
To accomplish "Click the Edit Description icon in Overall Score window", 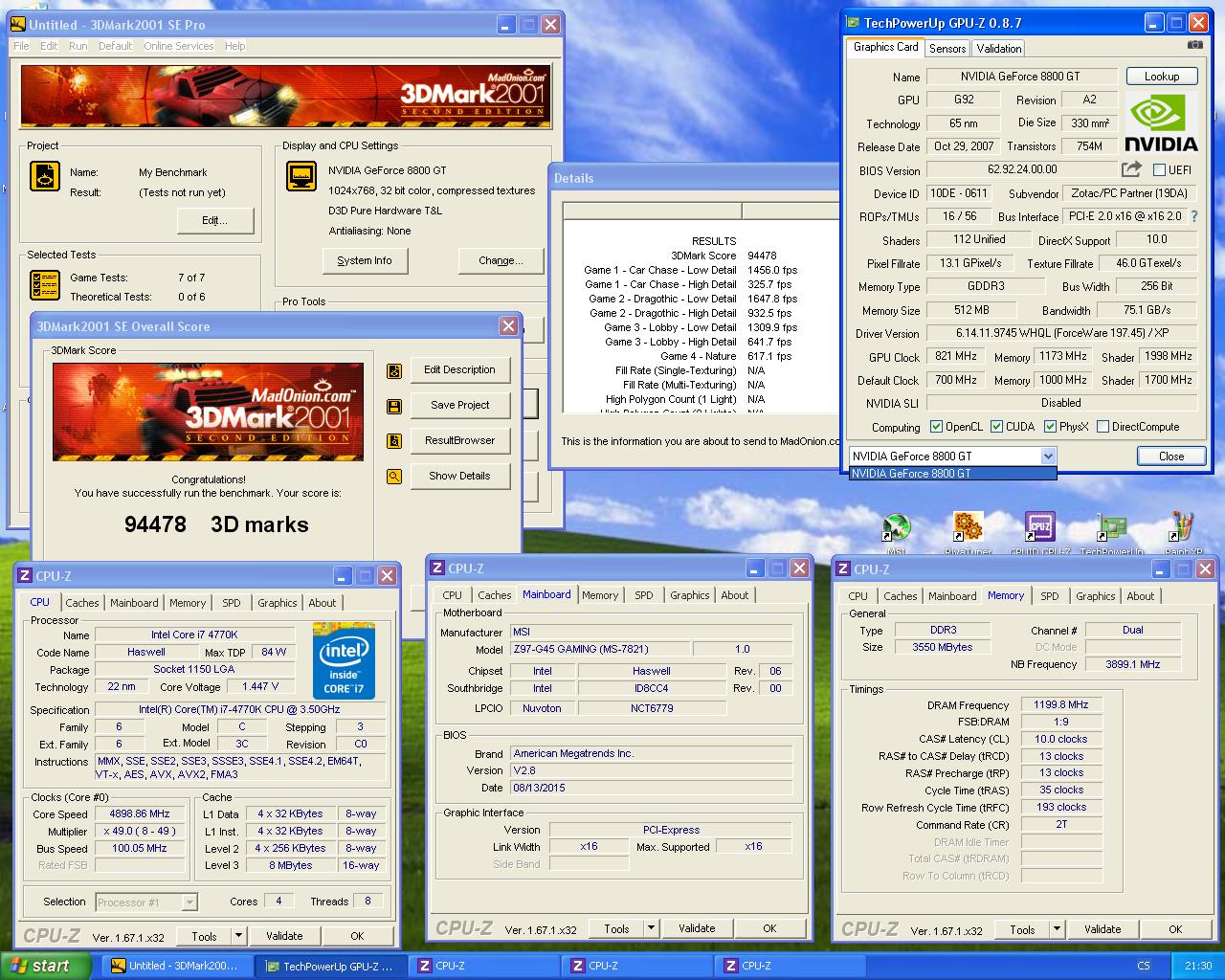I will (394, 370).
